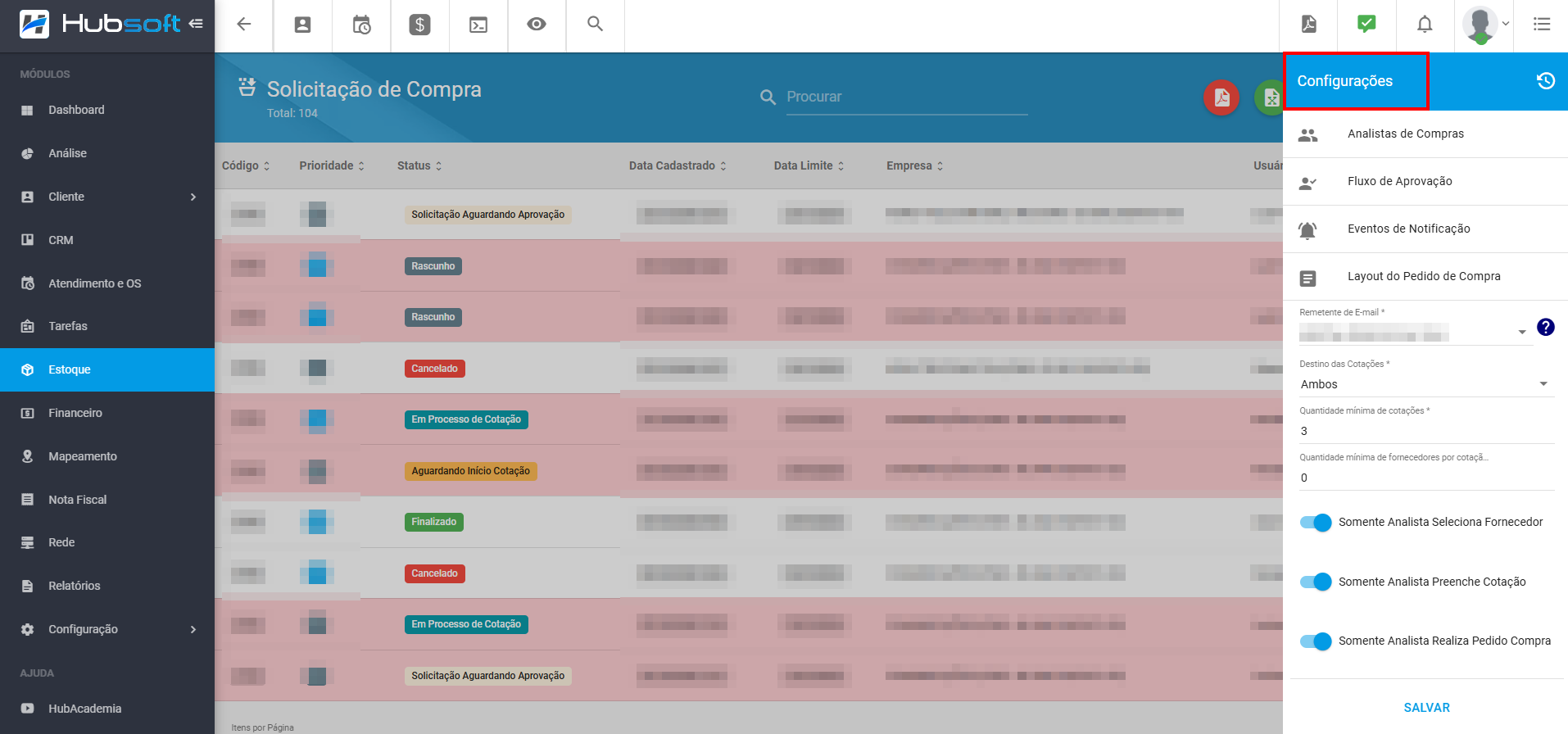Open the PDF document icon in header
The height and width of the screenshot is (734, 1568).
1309,25
